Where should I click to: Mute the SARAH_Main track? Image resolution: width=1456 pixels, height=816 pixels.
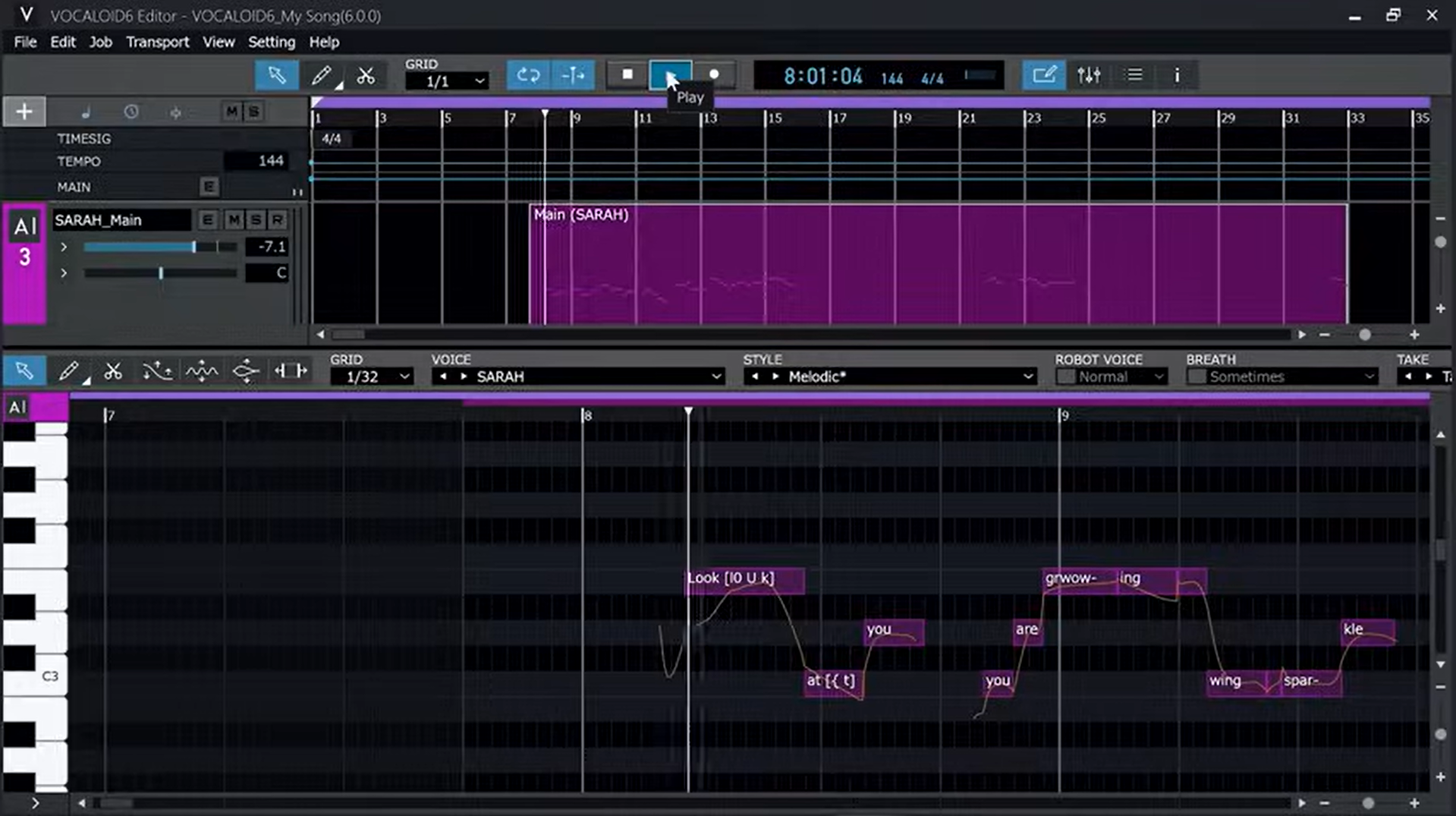[234, 219]
